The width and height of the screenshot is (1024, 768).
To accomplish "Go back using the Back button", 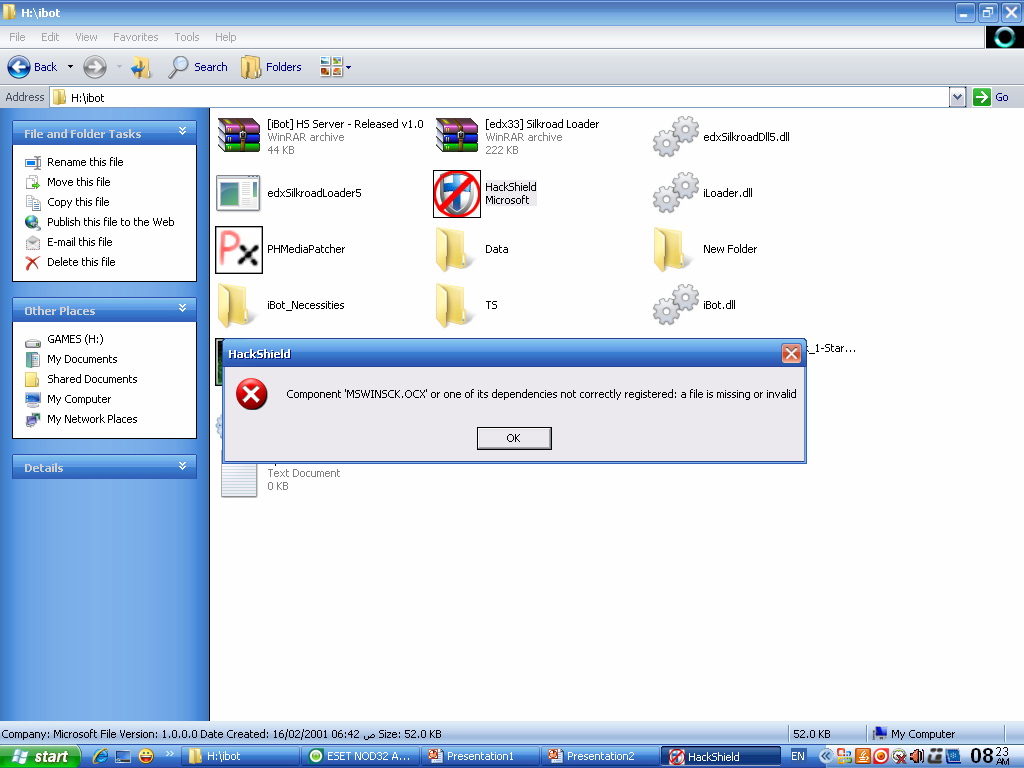I will pos(32,67).
